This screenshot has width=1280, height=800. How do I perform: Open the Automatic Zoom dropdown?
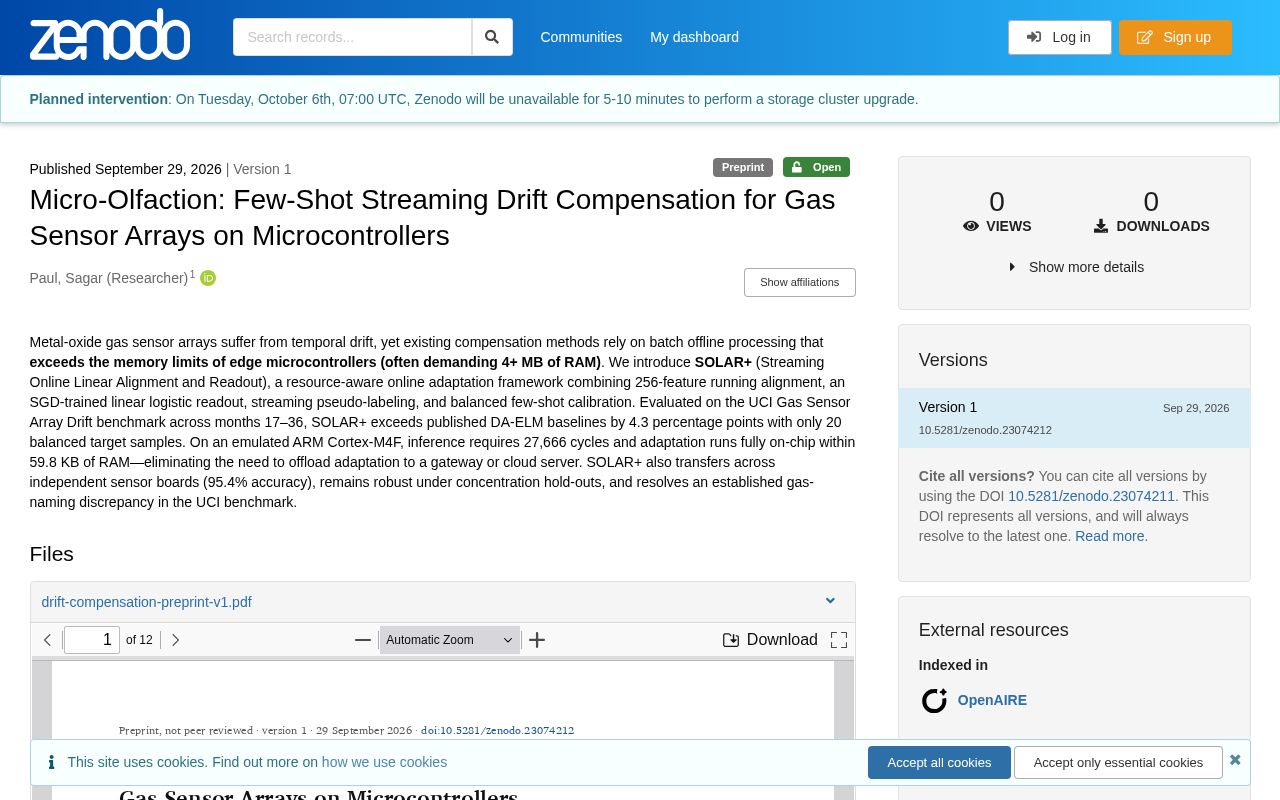[x=449, y=640]
